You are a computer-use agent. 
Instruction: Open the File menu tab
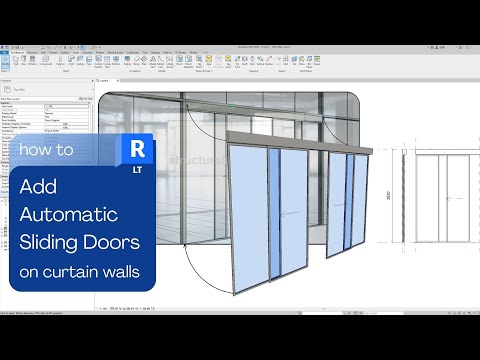[5, 52]
